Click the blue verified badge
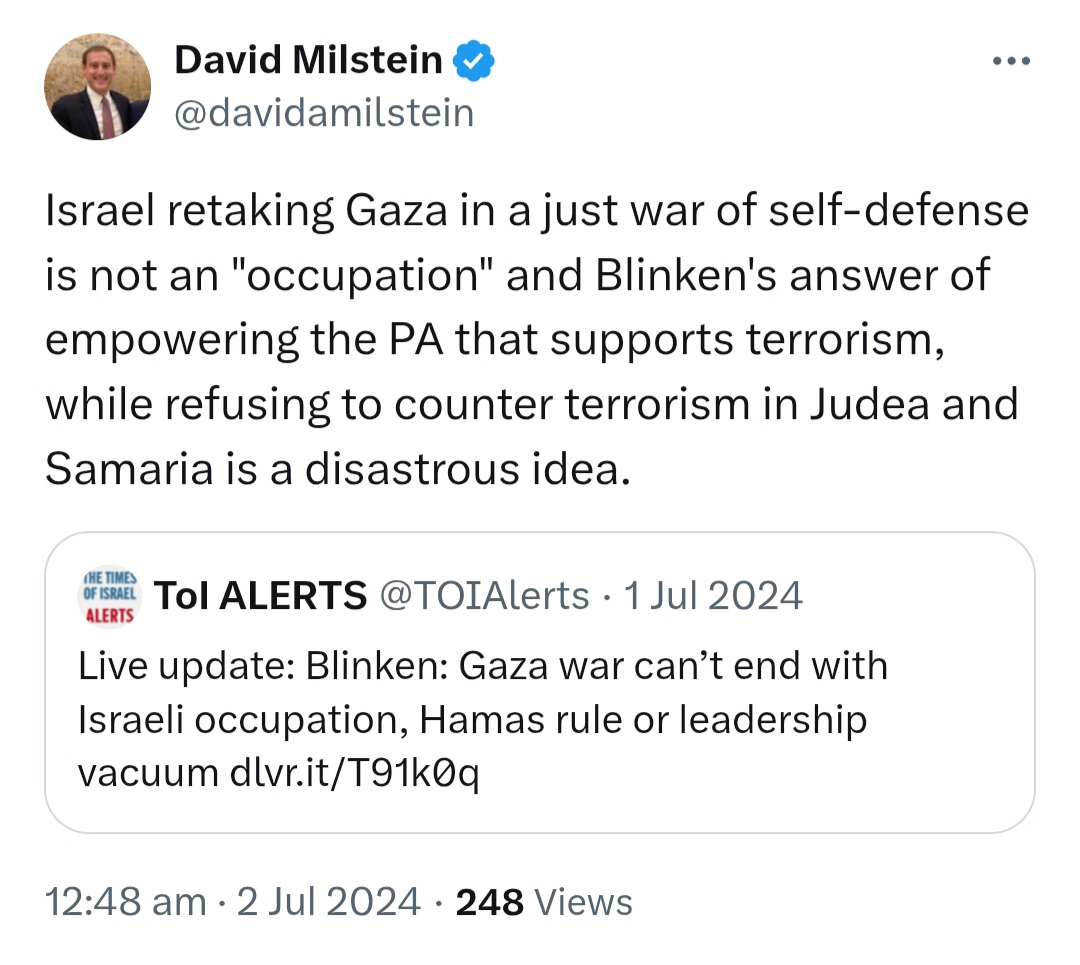The height and width of the screenshot is (965, 1080). [x=473, y=61]
